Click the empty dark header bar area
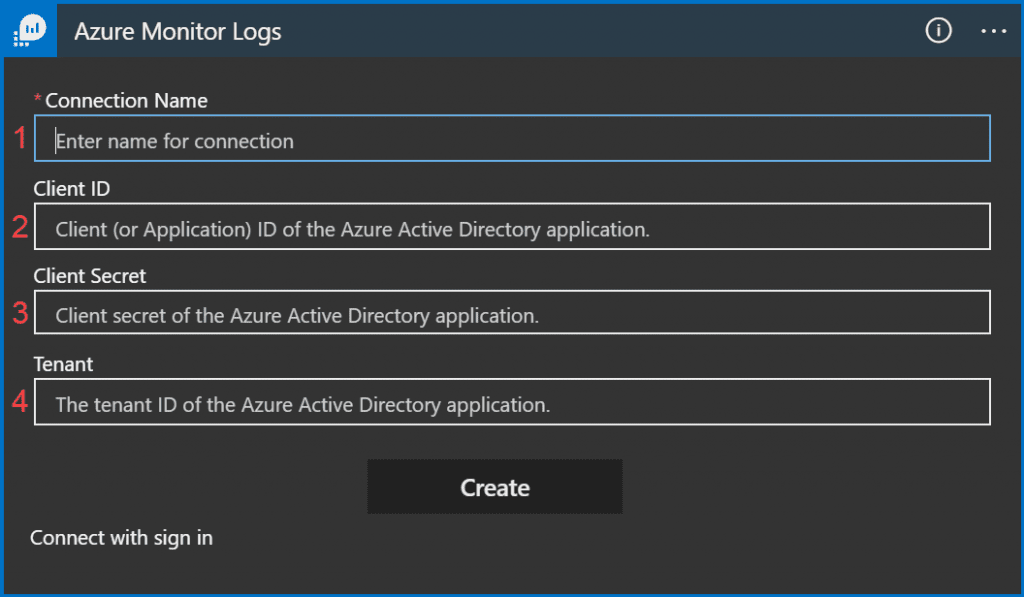The width and height of the screenshot is (1024, 597). click(x=601, y=31)
